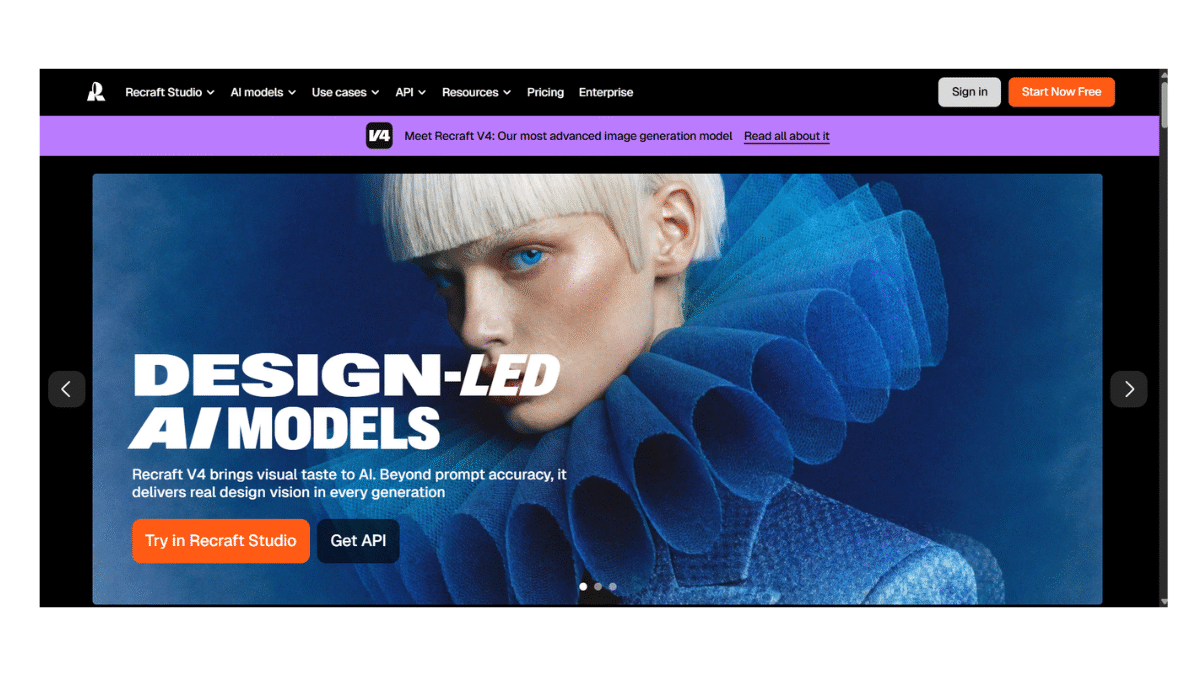The width and height of the screenshot is (1200, 675).
Task: Expand the AI models dropdown
Action: [x=263, y=92]
